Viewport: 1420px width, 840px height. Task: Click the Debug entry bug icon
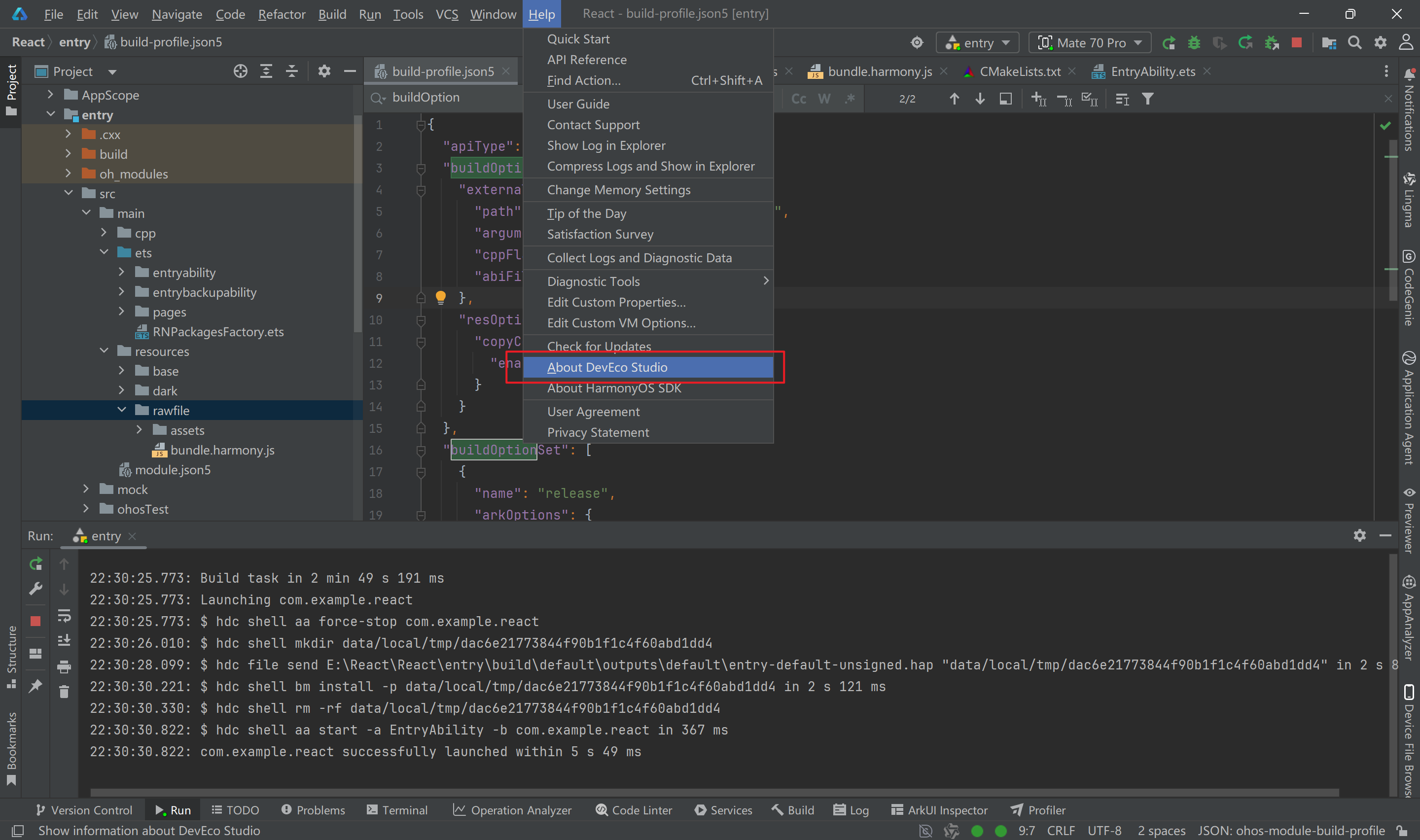point(1194,42)
